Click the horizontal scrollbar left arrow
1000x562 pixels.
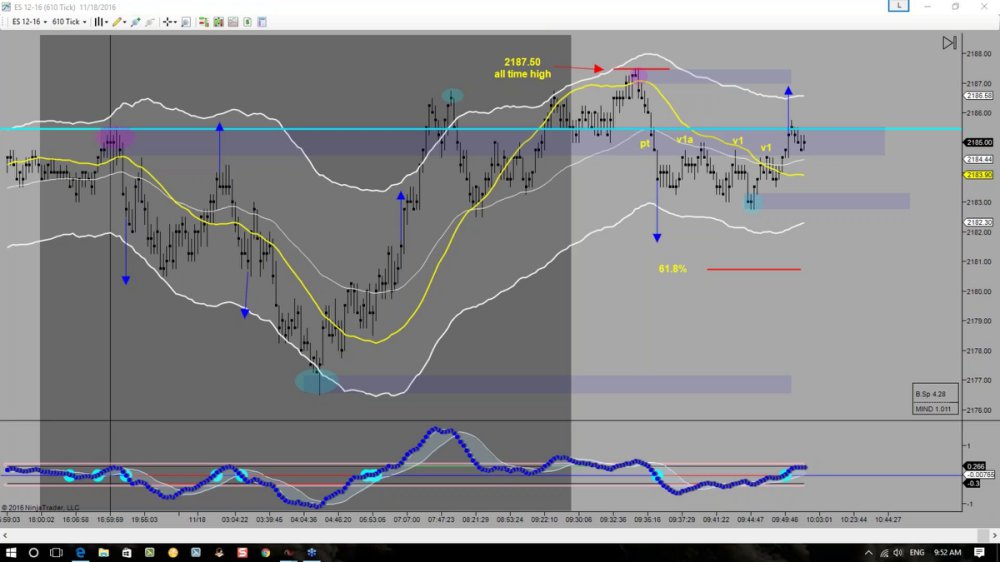tap(5, 536)
